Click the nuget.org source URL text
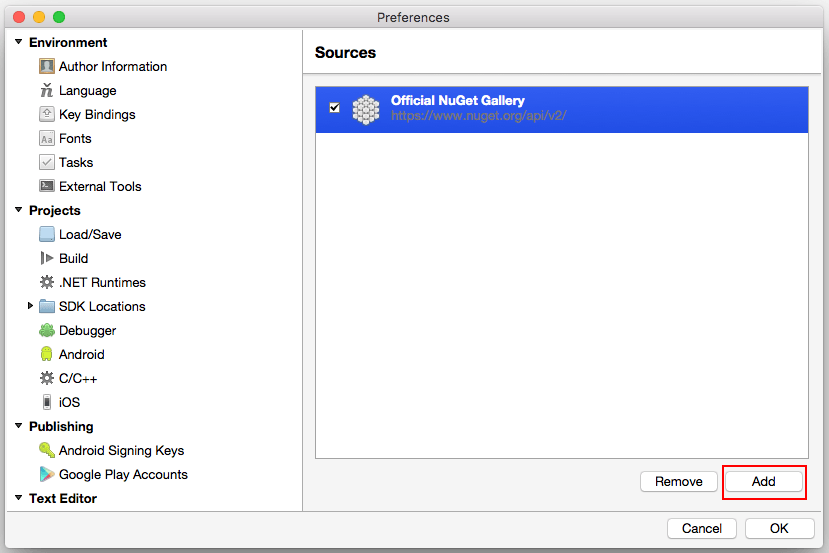This screenshot has height=553, width=829. tap(478, 116)
